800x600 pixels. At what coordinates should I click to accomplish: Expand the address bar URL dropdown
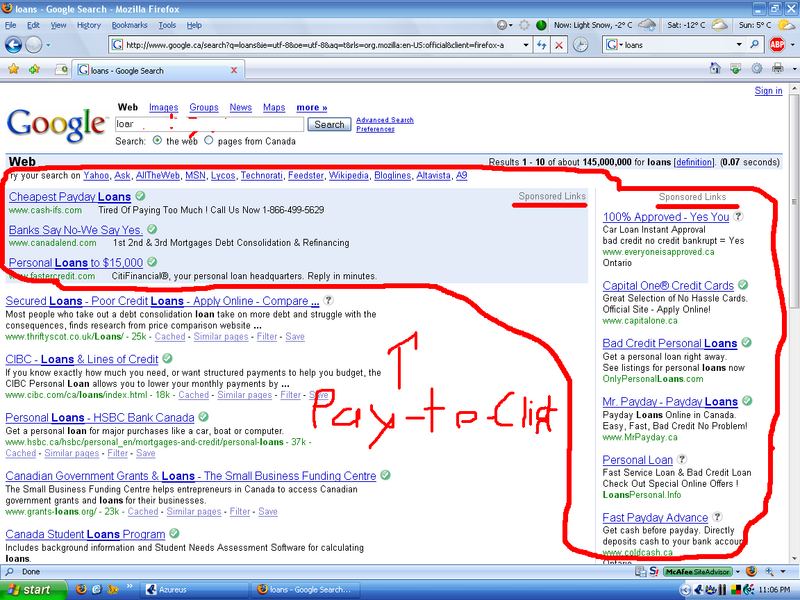(526, 45)
